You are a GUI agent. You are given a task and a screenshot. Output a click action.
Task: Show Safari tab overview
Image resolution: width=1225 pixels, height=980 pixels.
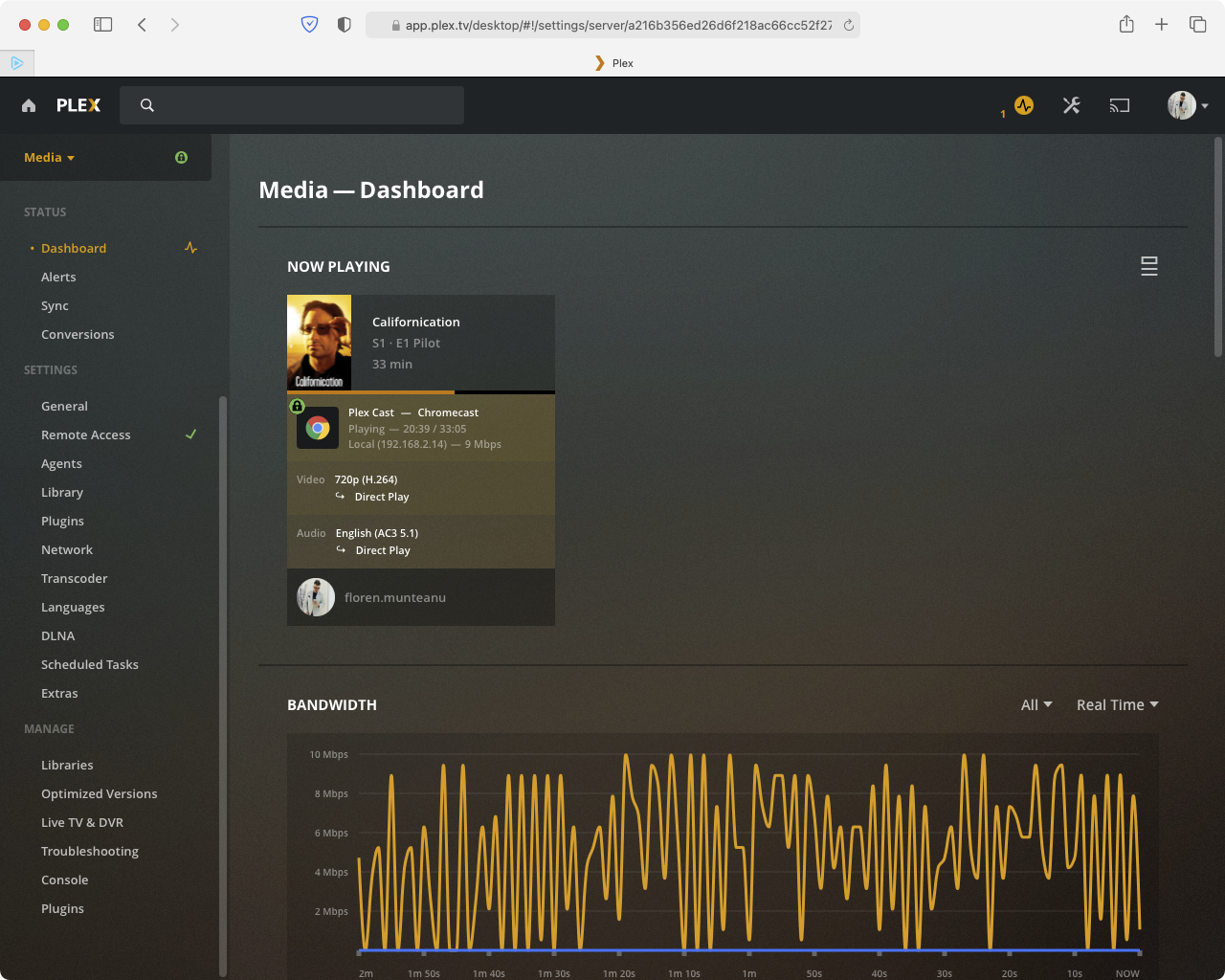coord(1197,25)
